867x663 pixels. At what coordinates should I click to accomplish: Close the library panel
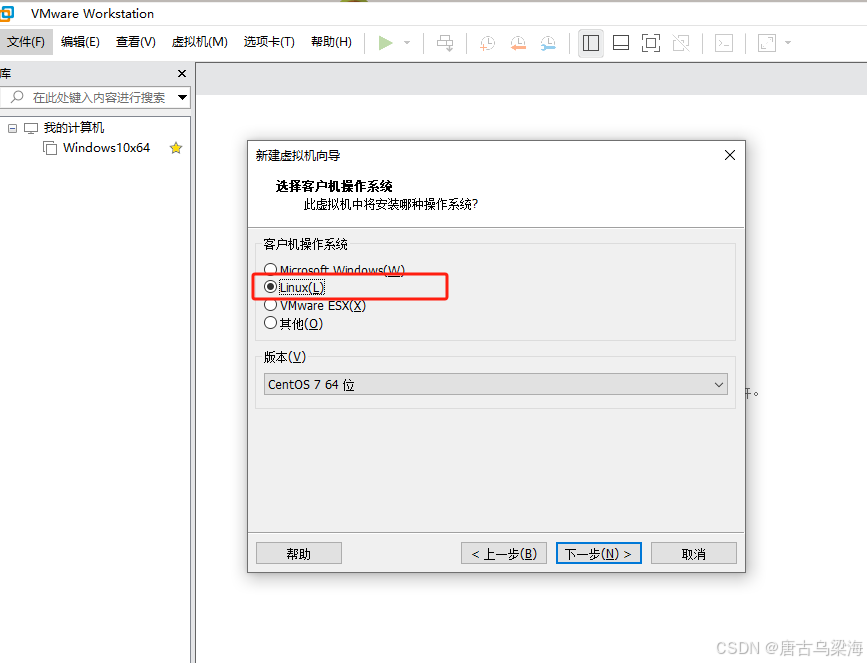(181, 74)
